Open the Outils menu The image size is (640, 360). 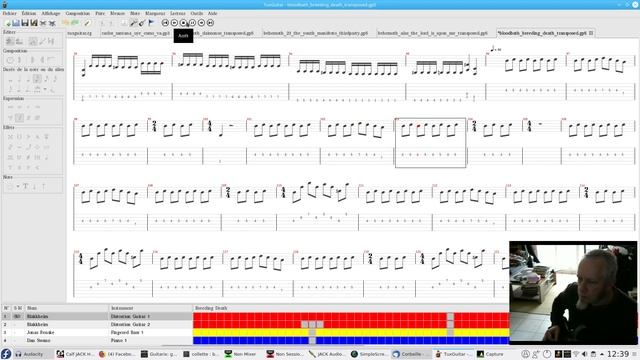point(197,13)
